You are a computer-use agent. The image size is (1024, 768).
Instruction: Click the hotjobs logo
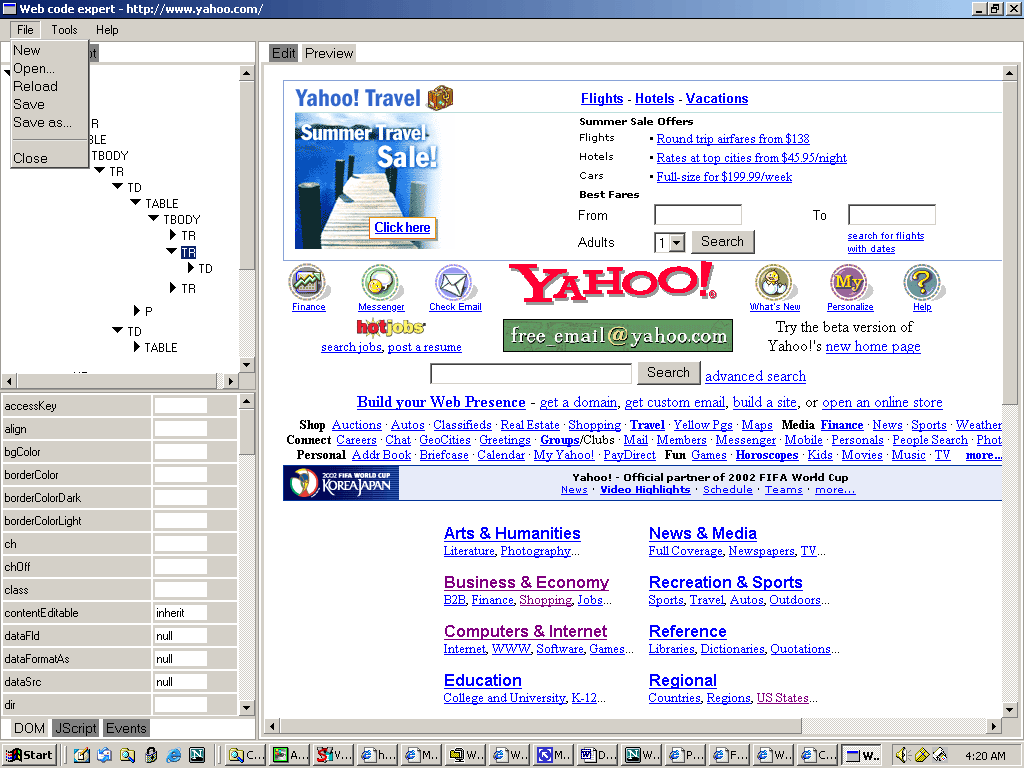point(391,326)
